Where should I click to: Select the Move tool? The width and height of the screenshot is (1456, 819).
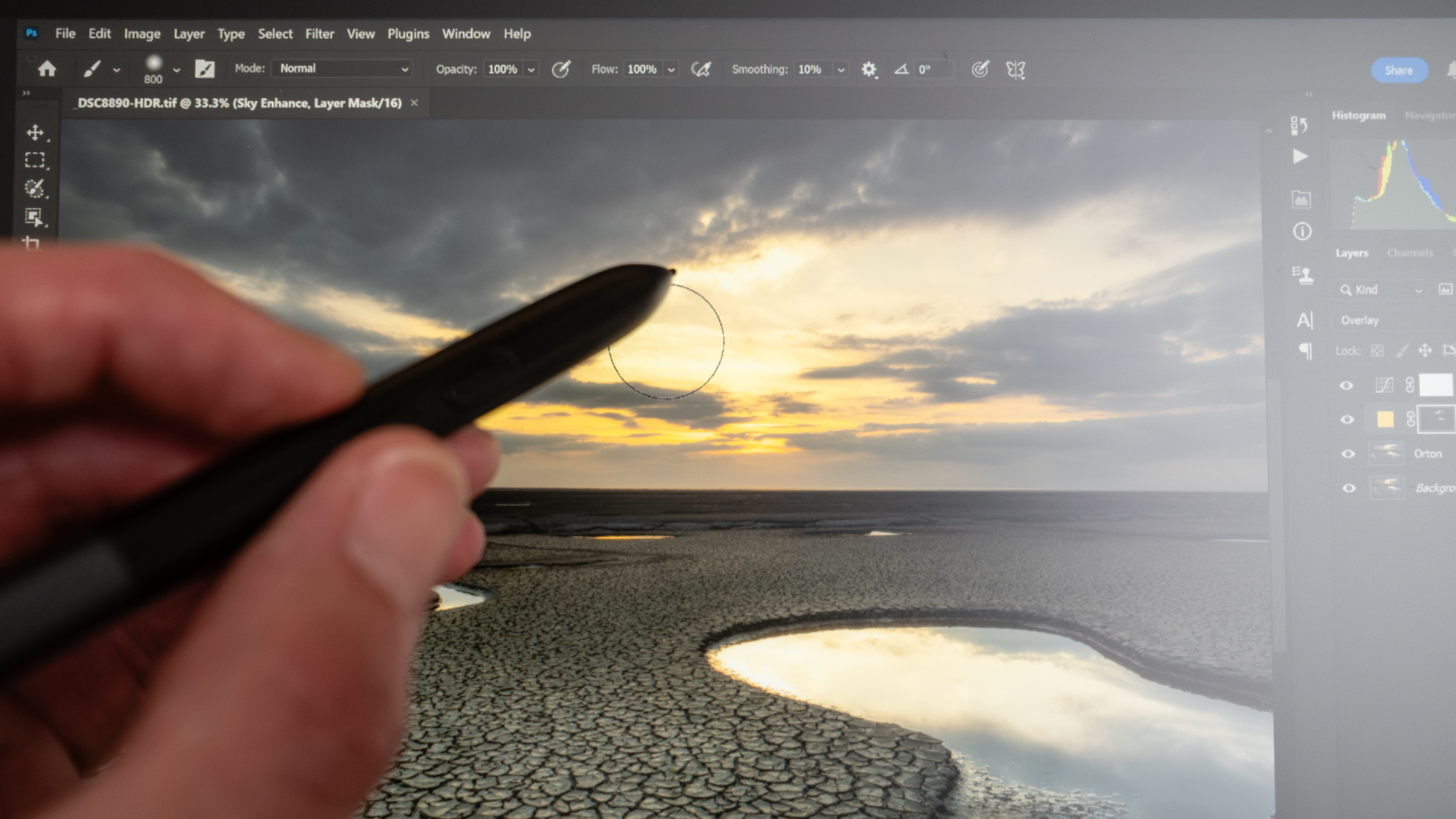pyautogui.click(x=35, y=132)
